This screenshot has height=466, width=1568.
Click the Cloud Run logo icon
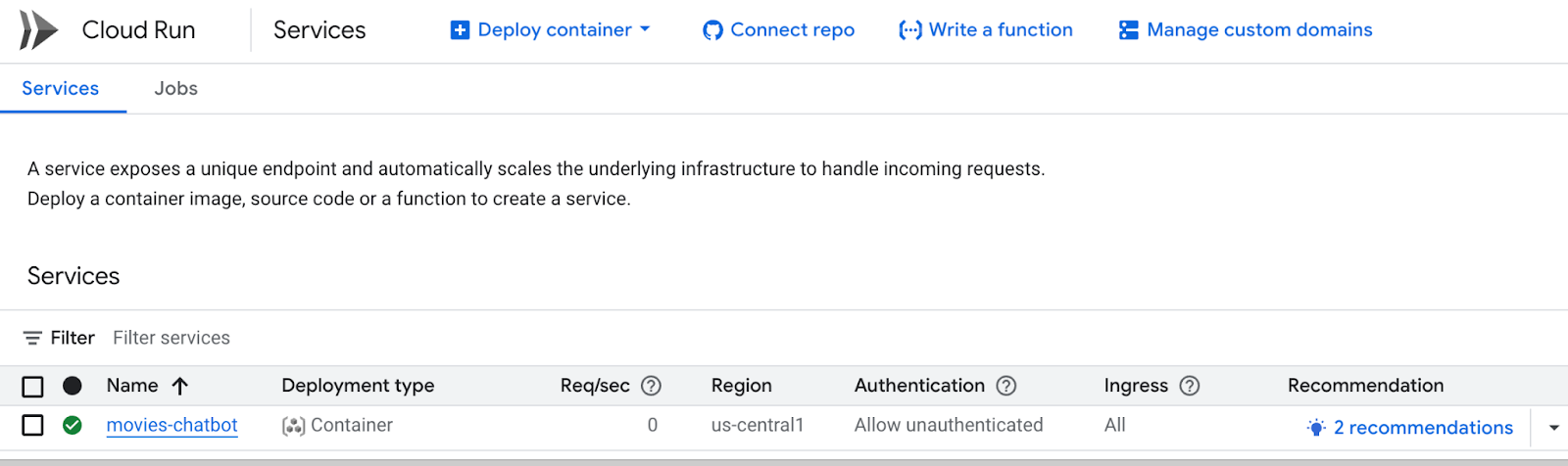38,30
